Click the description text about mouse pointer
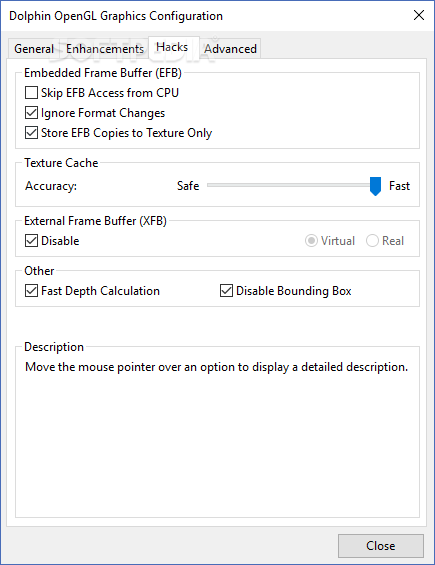The image size is (435, 565). coord(216,367)
